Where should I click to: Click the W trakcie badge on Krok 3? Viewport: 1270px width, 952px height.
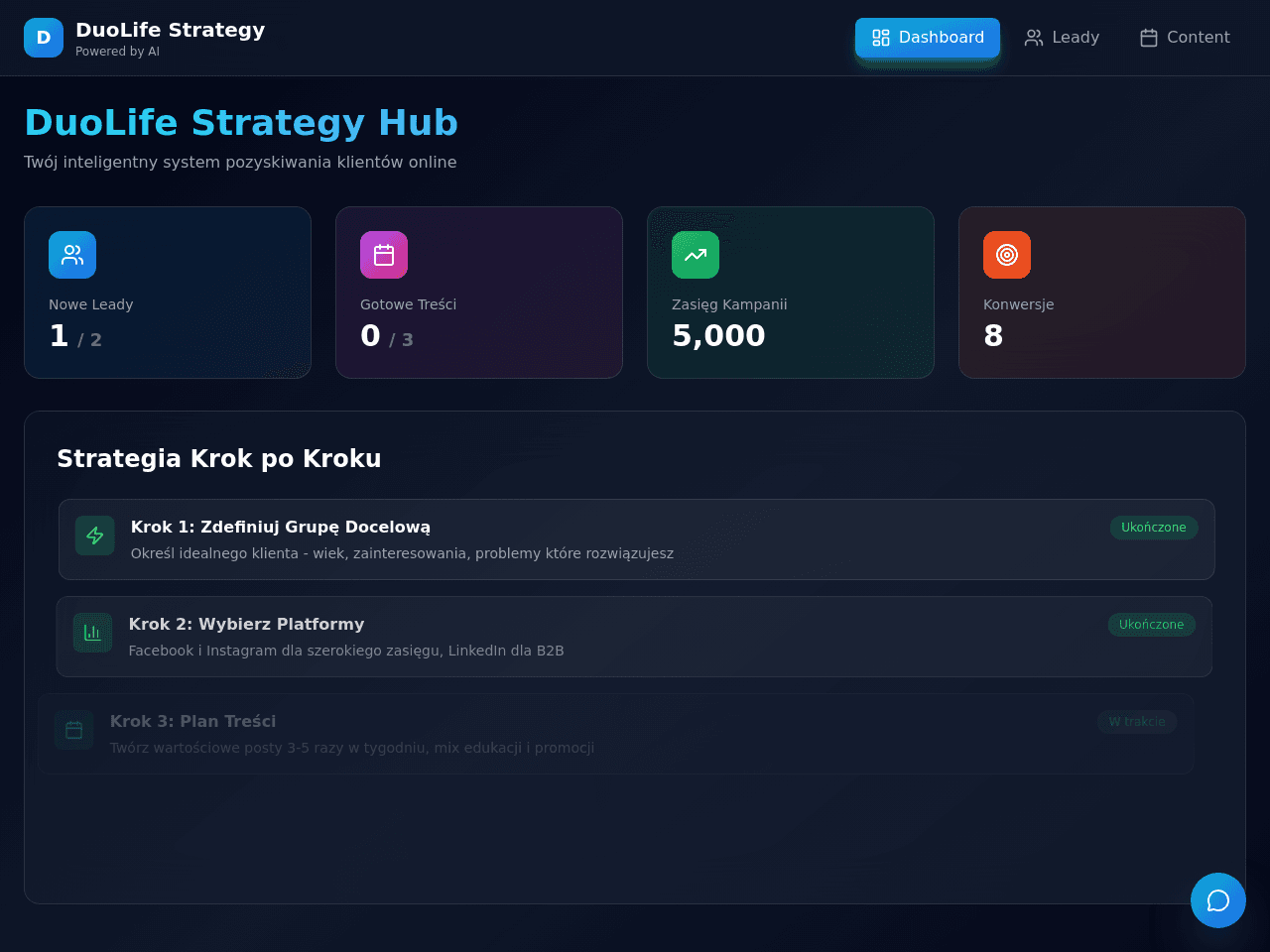click(1137, 722)
